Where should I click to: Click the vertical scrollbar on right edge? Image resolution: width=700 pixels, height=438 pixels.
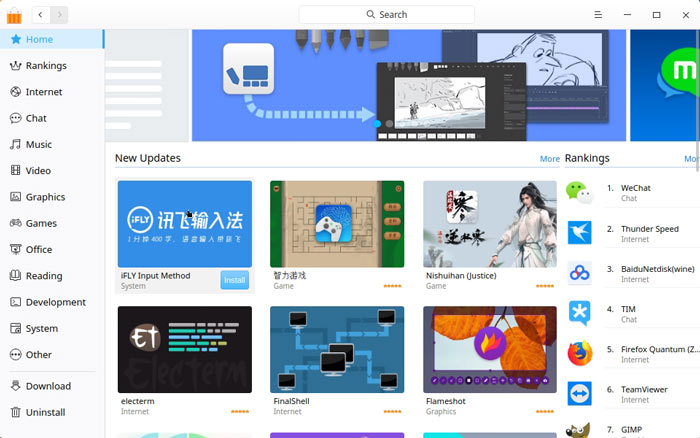[x=698, y=100]
